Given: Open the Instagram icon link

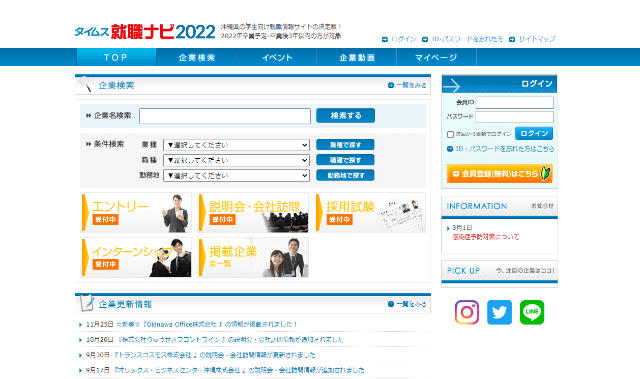Looking at the screenshot, I should tap(467, 313).
